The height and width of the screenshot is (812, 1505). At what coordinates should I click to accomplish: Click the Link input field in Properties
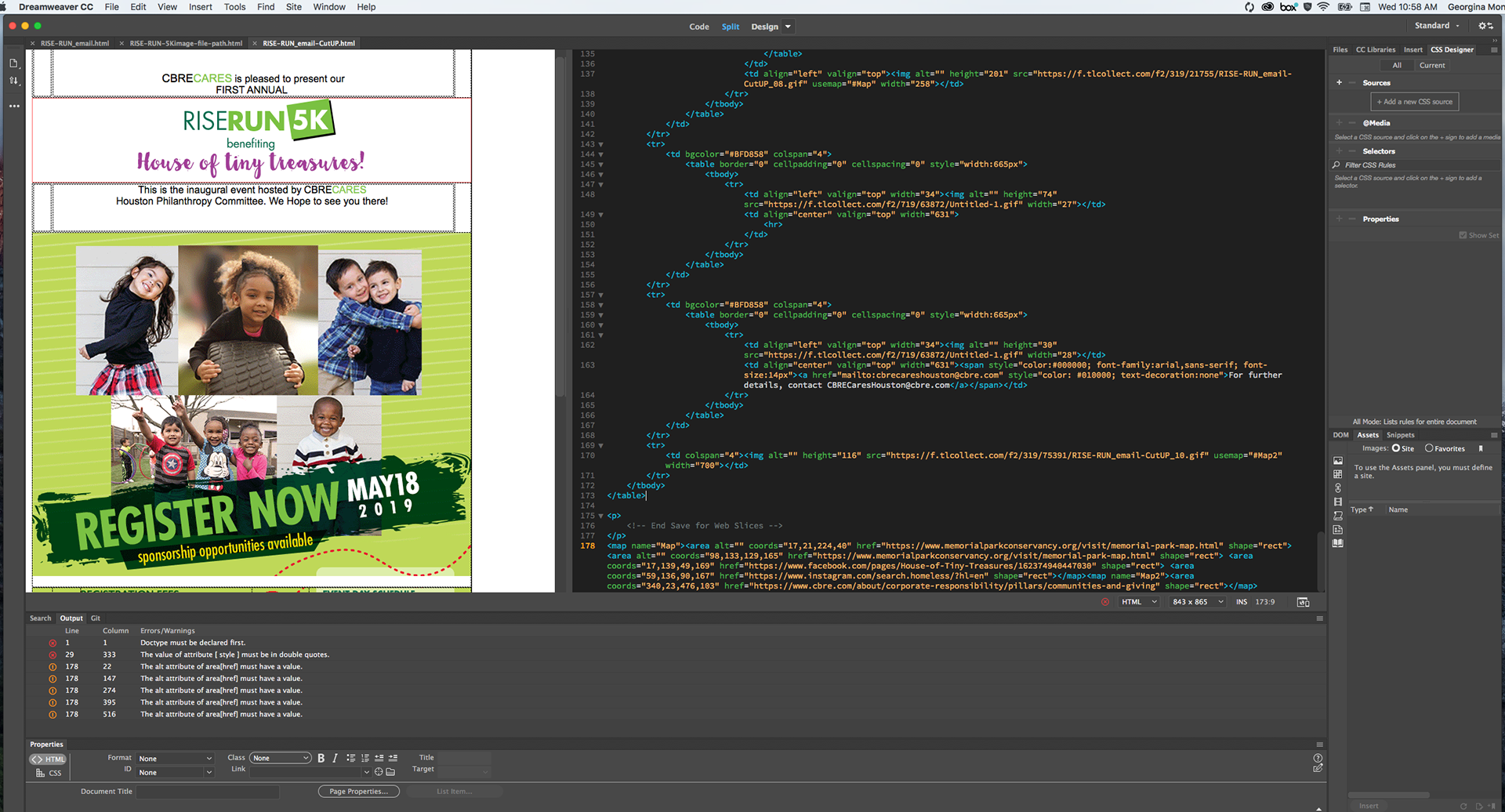(306, 772)
